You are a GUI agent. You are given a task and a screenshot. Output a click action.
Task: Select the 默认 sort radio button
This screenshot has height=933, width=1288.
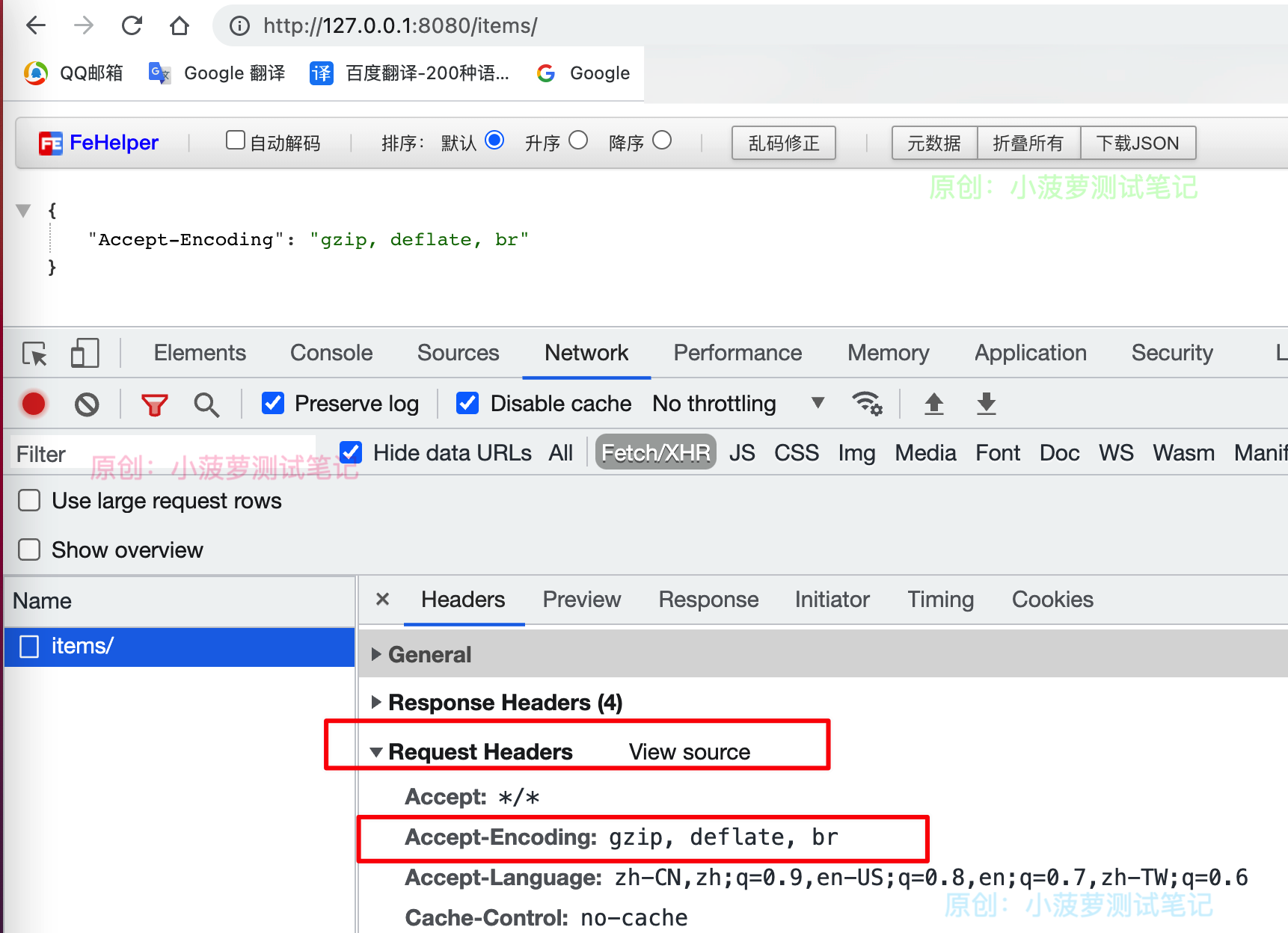[494, 141]
